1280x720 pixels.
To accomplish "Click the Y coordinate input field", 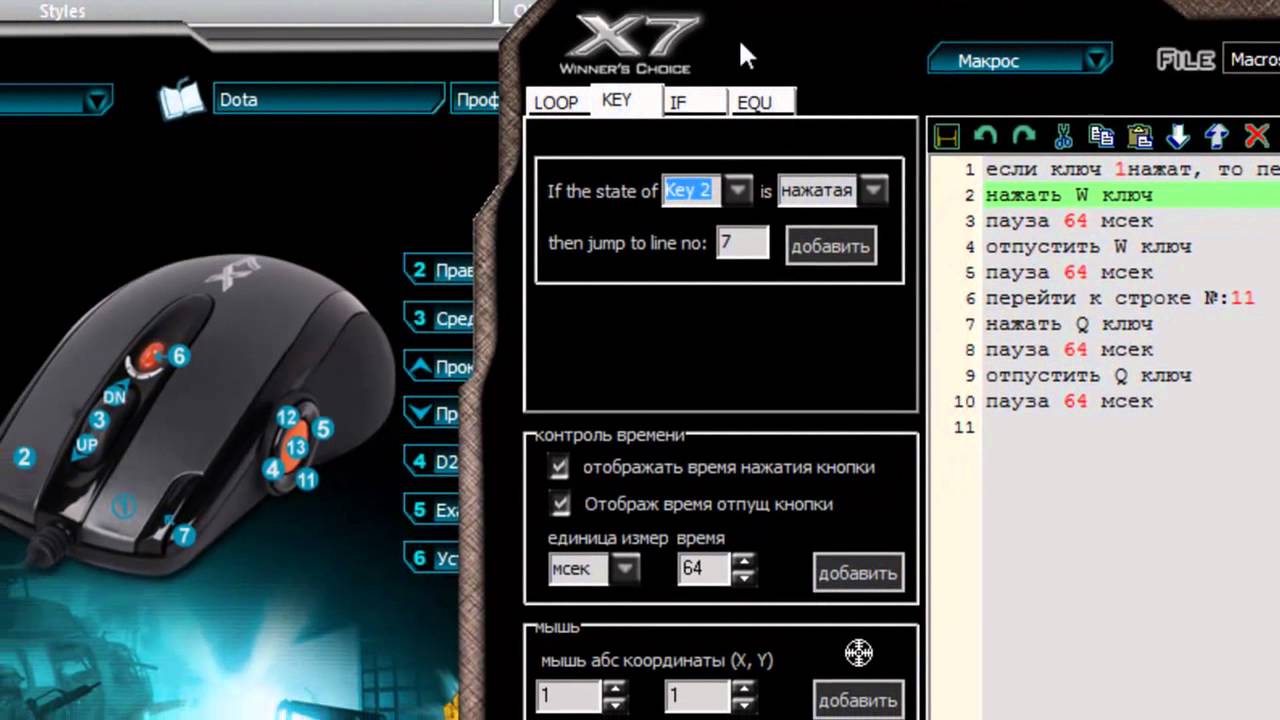I will 697,696.
